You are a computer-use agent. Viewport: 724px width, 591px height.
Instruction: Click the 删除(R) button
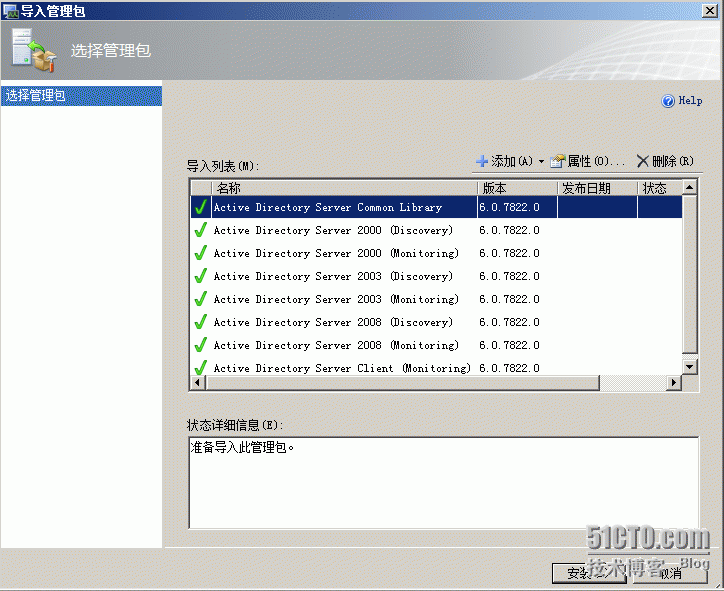[665, 161]
